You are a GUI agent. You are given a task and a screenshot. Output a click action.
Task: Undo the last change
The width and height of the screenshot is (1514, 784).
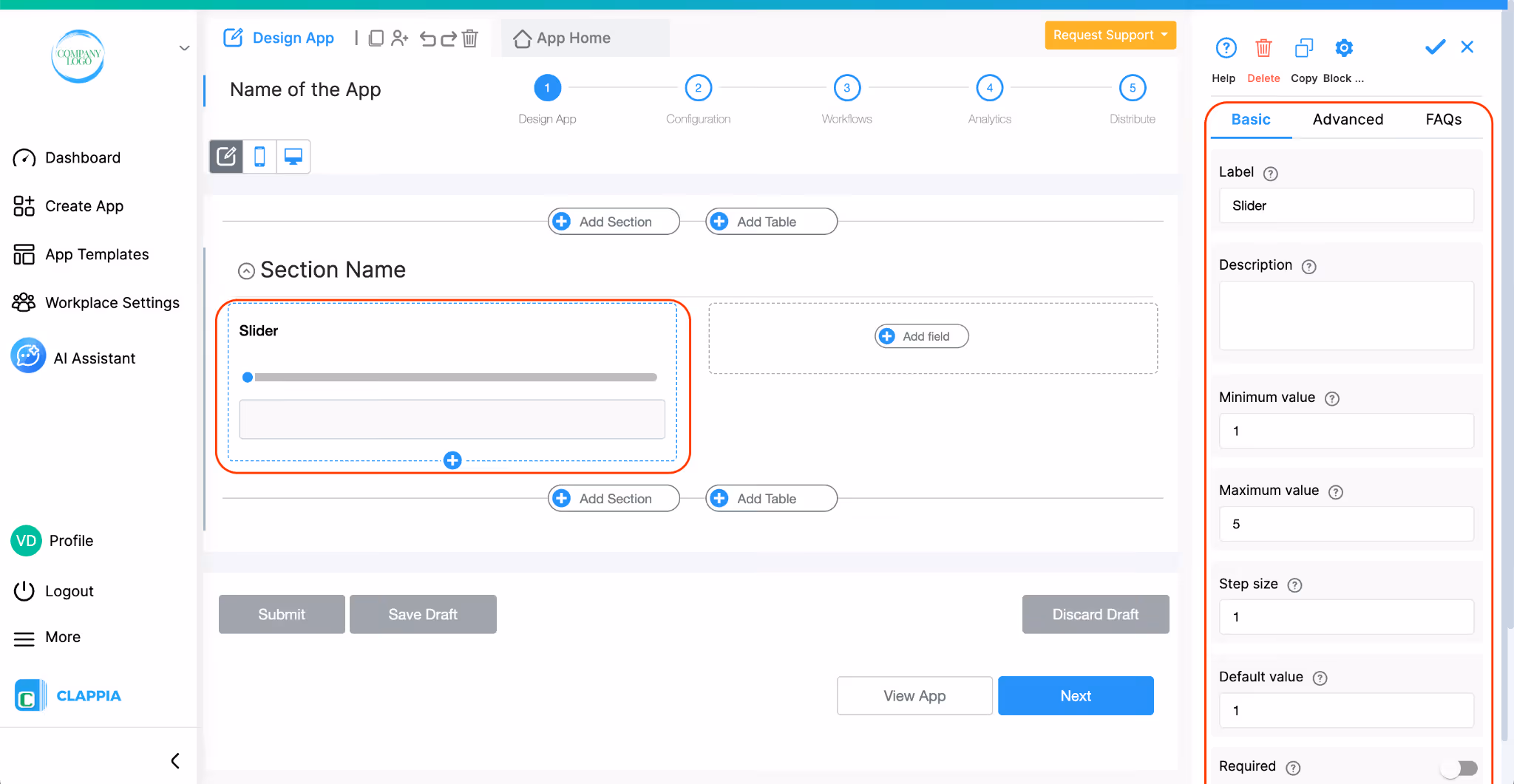(427, 38)
